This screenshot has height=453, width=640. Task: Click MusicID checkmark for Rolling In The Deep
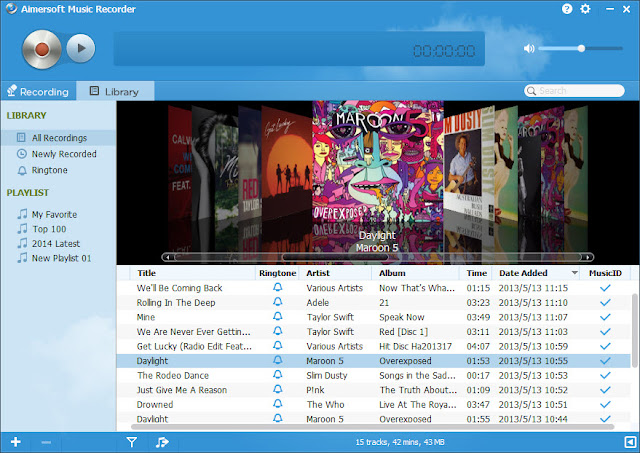605,303
